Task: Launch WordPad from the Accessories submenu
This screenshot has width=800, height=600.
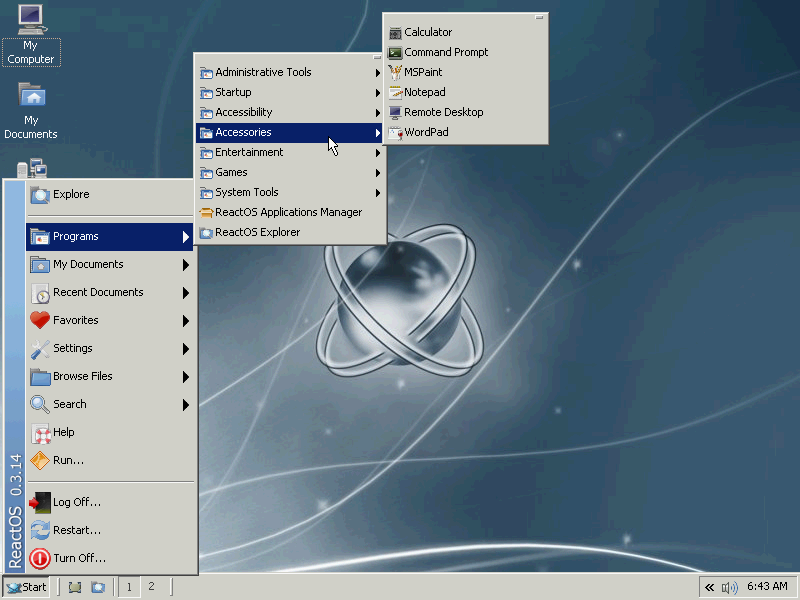Action: [465, 132]
